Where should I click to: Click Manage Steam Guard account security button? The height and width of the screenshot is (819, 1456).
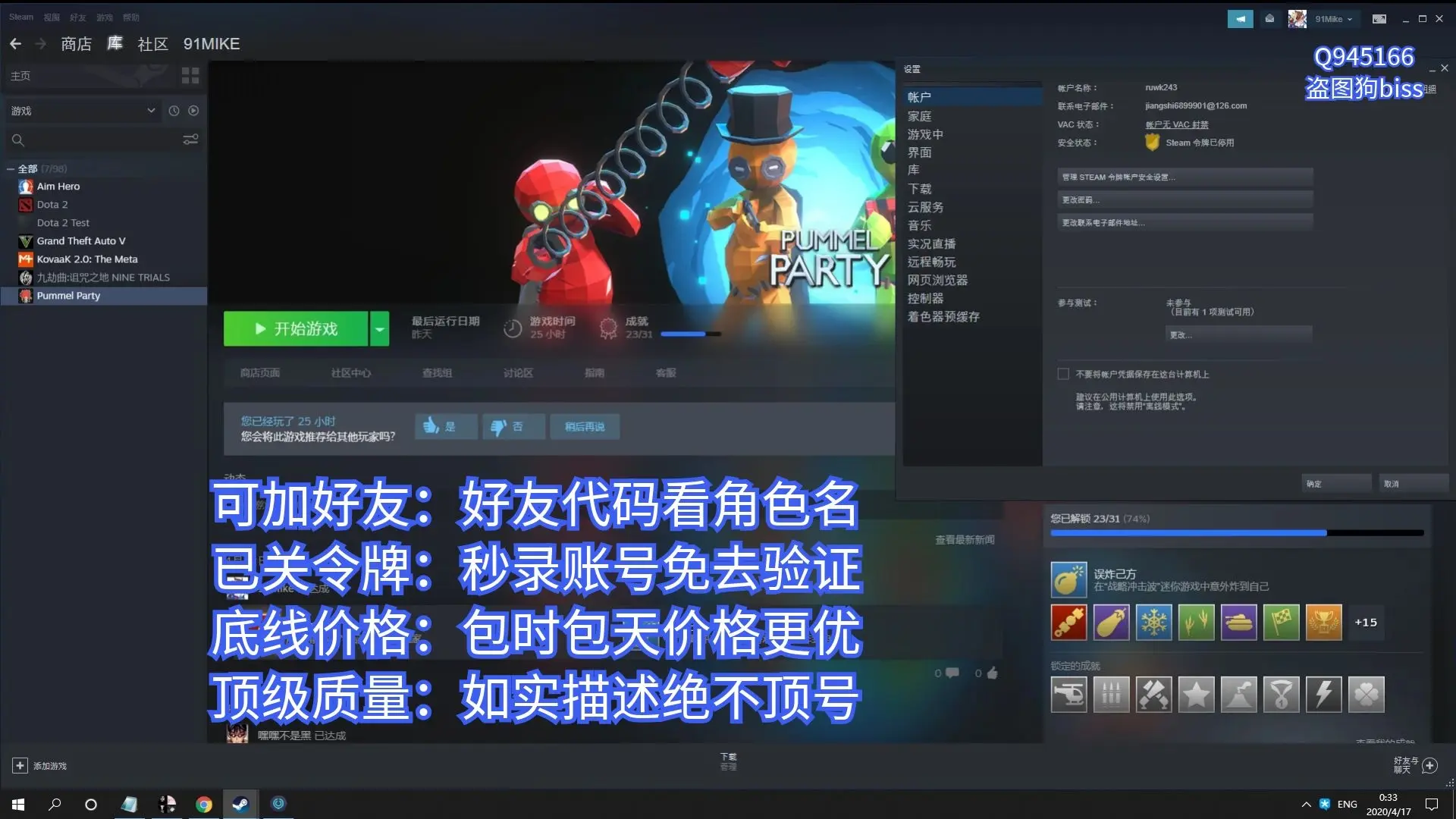coord(1185,177)
